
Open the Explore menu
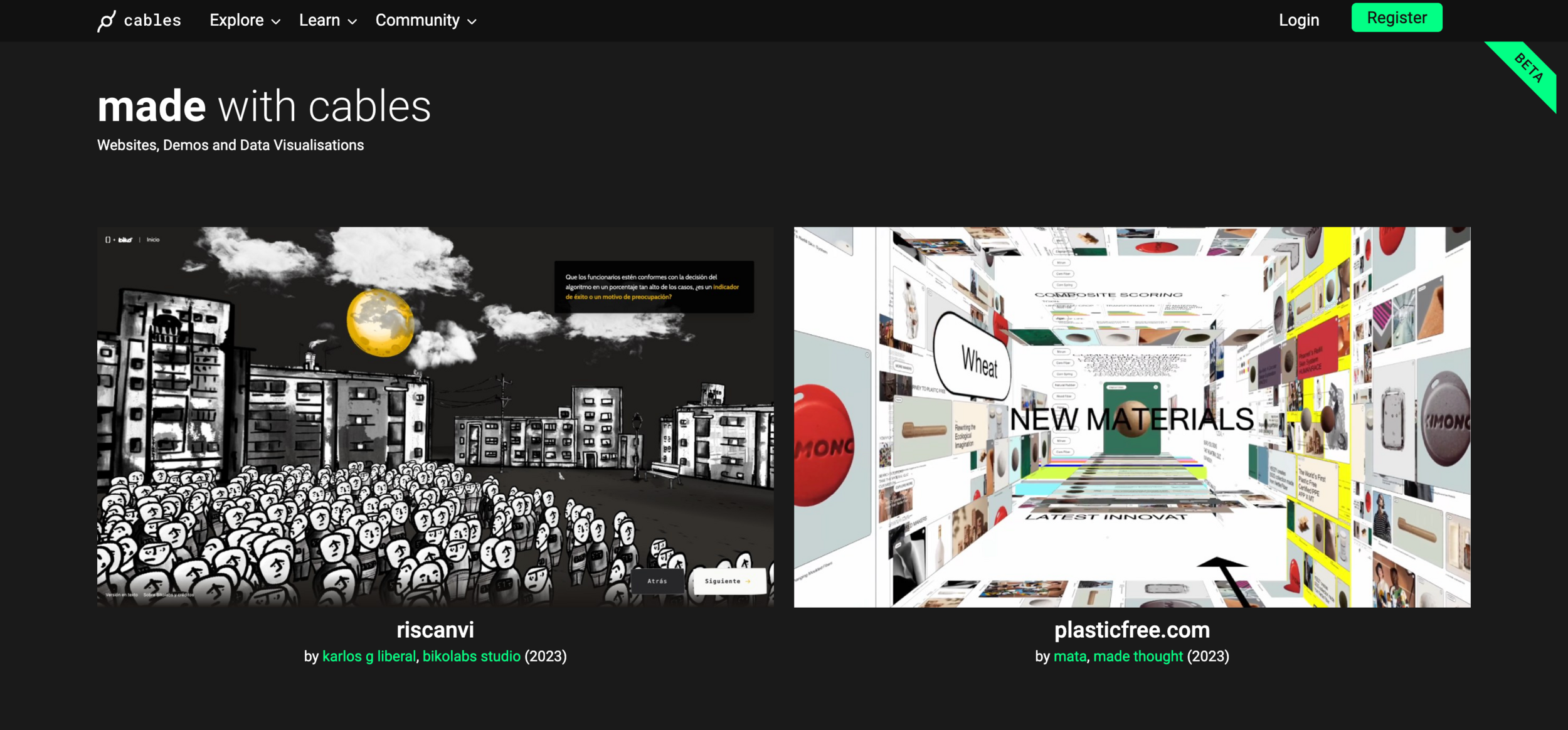[x=236, y=20]
